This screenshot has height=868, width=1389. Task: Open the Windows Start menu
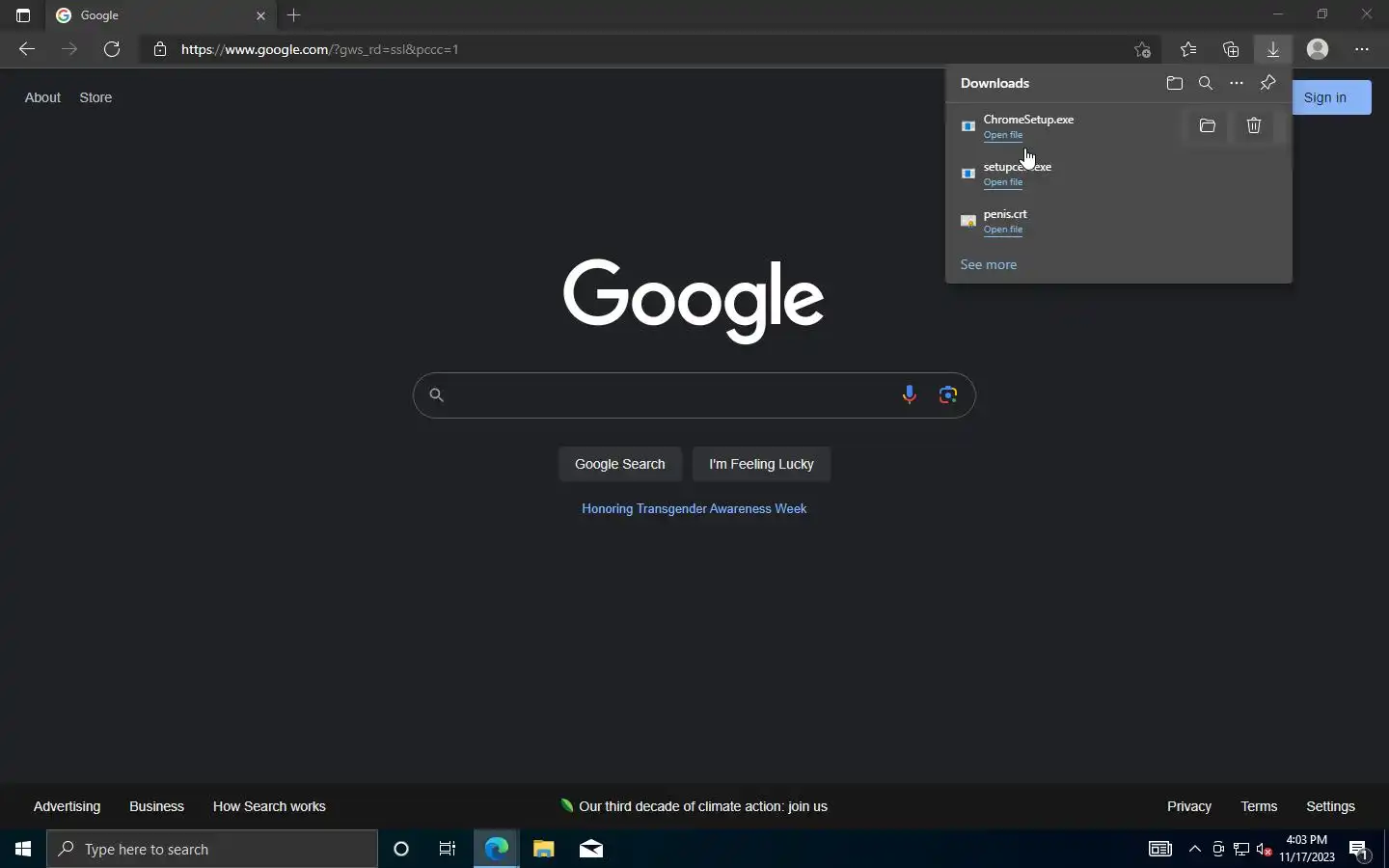pos(23,849)
